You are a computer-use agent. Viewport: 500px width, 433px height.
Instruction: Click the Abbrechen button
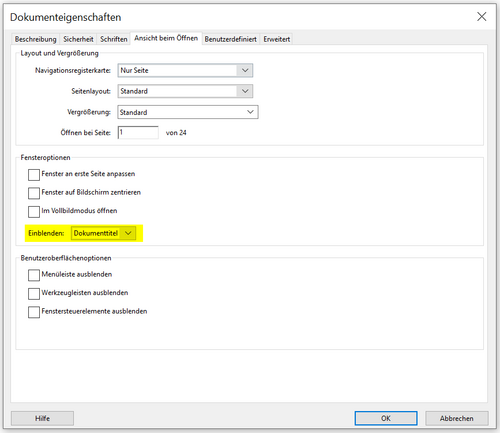pos(457,418)
